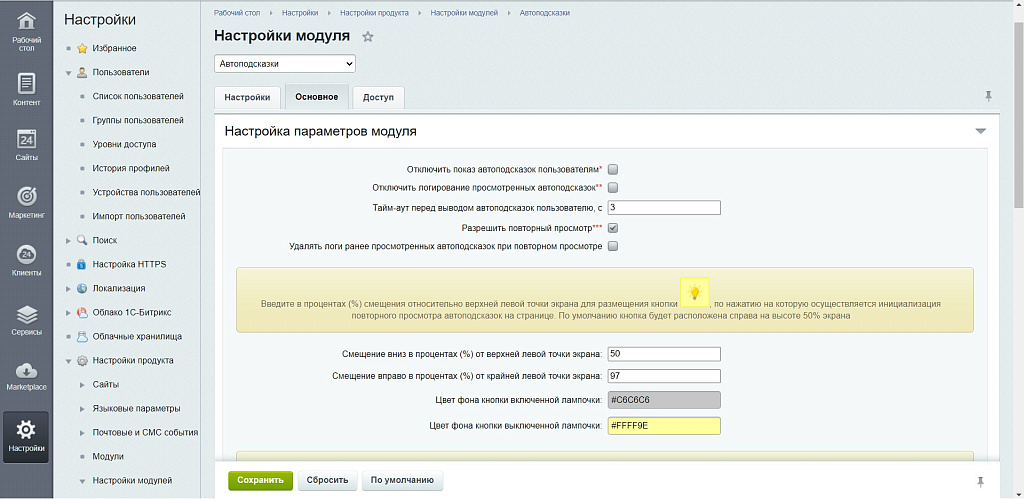
Task: Open the Рабочий стол sidebar icon
Action: [x=27, y=30]
